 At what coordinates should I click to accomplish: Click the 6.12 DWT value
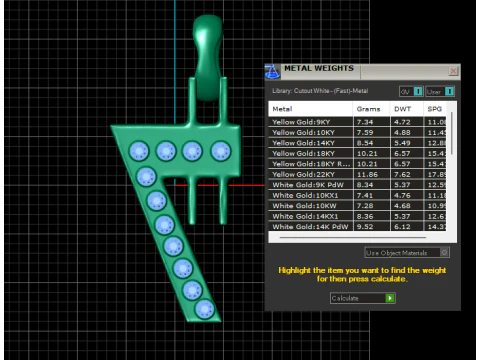402,227
